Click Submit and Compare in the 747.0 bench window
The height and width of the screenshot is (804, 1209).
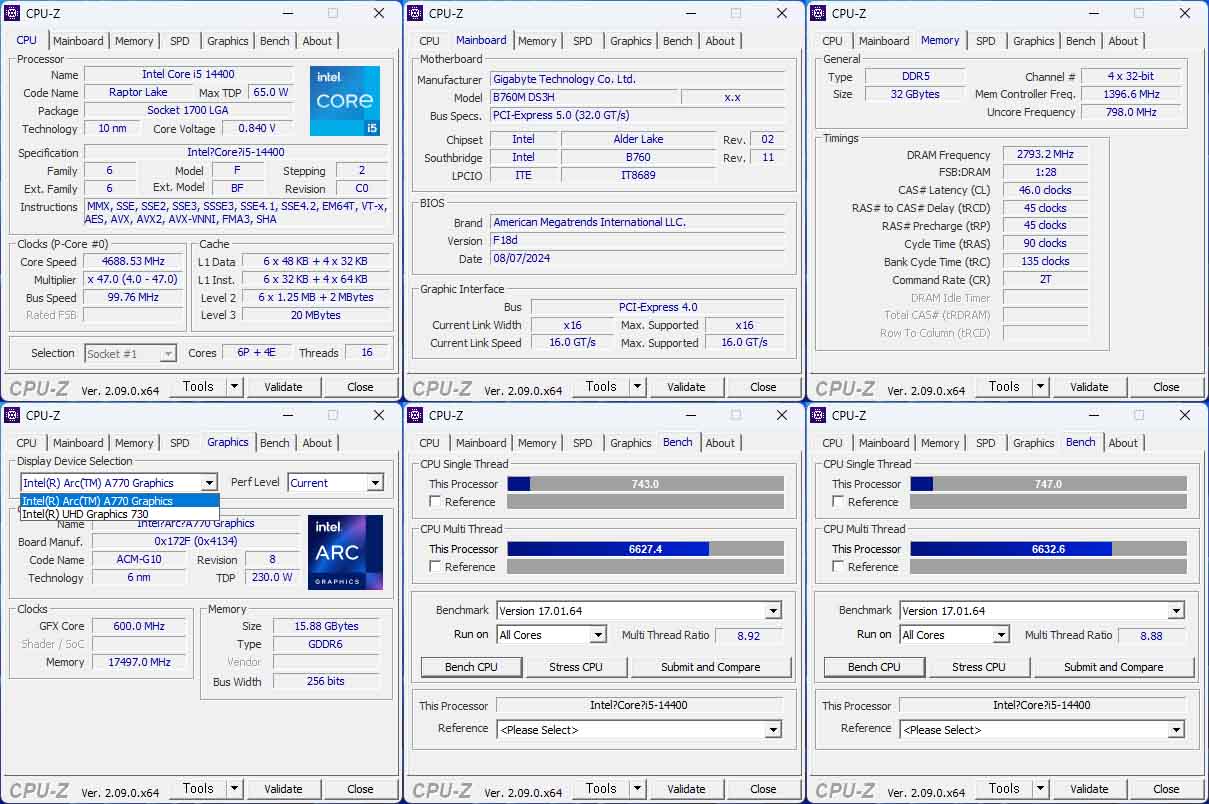coord(1113,667)
